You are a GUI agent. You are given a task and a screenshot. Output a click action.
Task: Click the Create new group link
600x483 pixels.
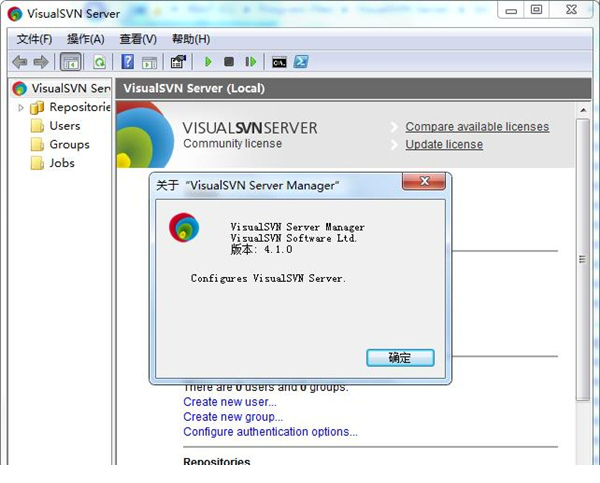tap(233, 417)
